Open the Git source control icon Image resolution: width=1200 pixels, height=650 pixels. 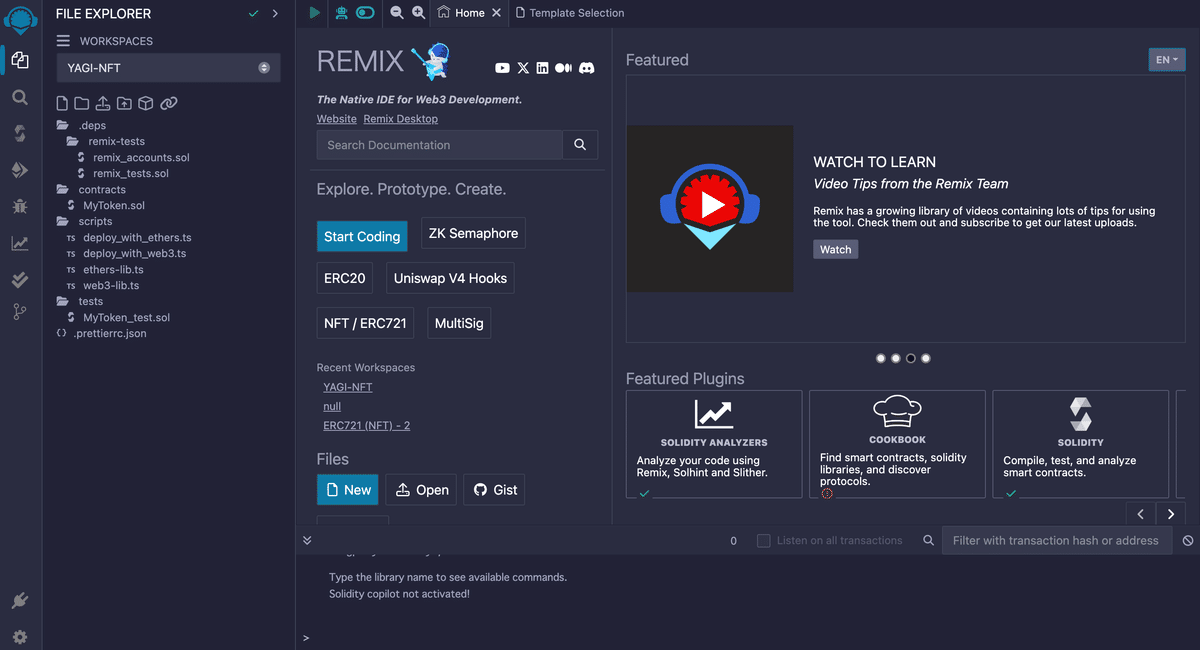[20, 312]
